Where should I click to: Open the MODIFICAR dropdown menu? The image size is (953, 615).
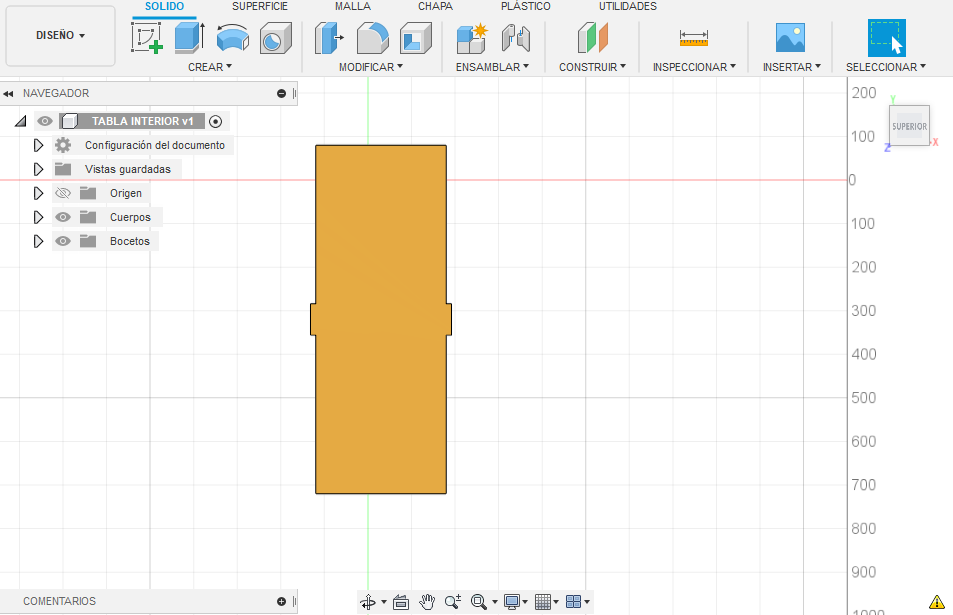tap(371, 67)
